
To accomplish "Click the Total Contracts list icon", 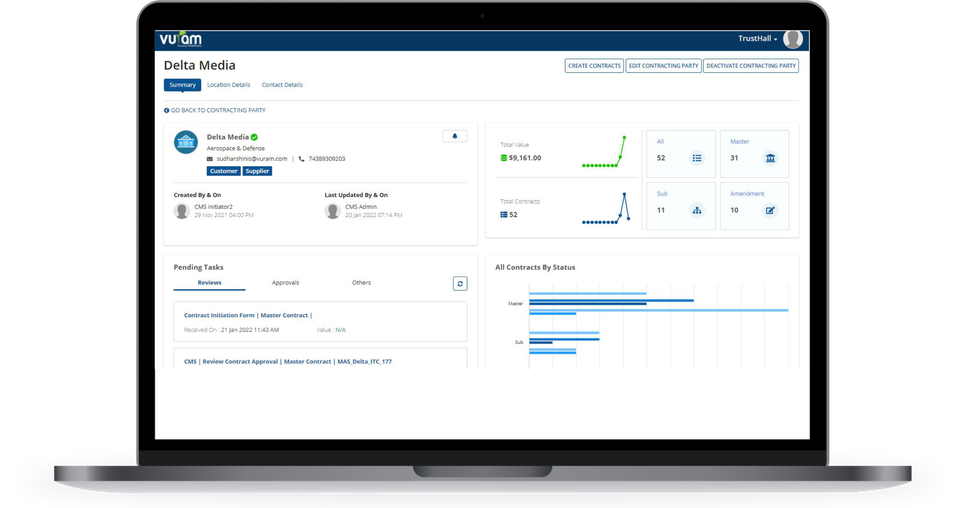I will (x=504, y=215).
